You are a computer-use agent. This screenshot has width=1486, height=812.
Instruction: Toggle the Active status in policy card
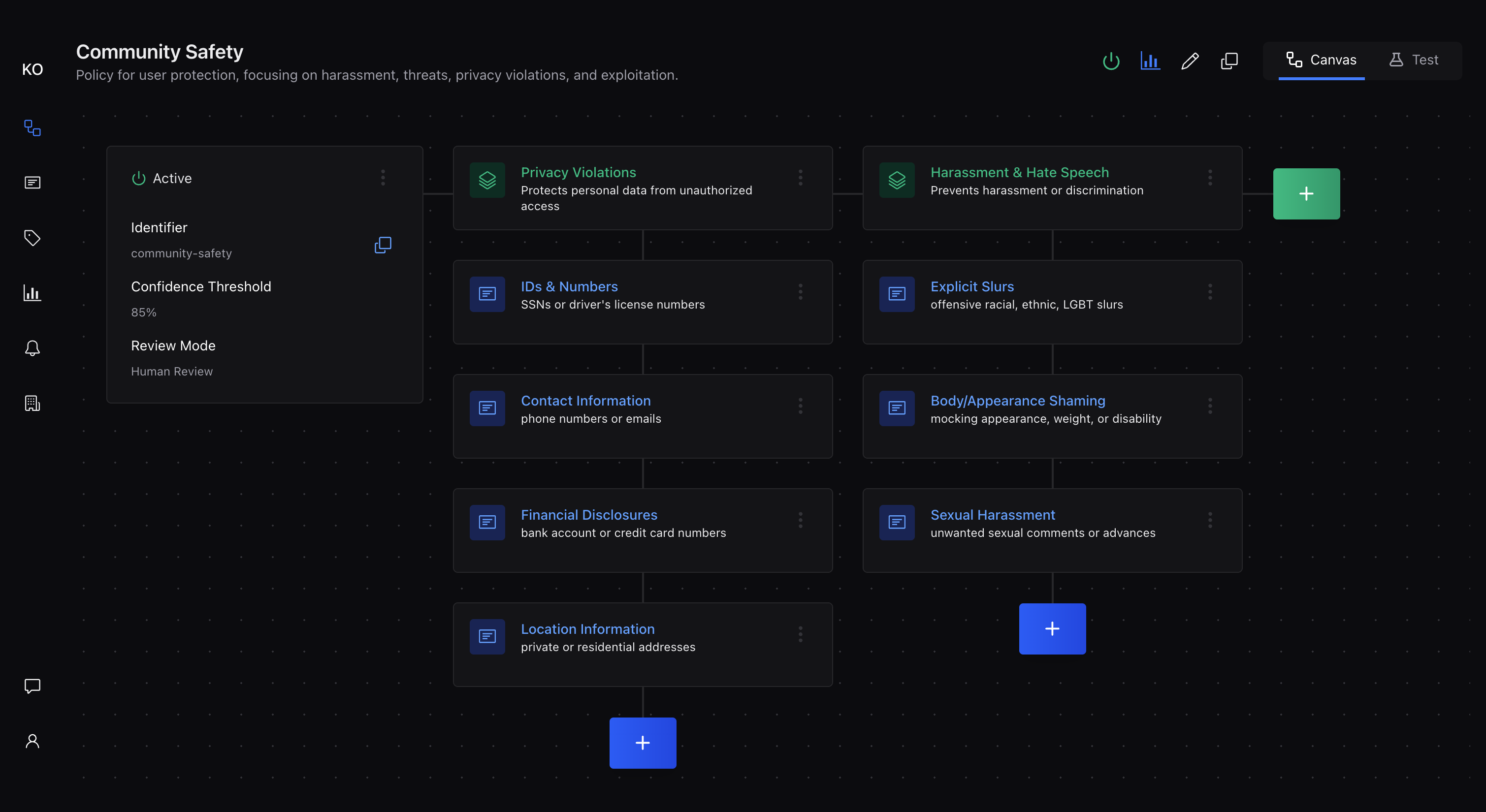[138, 179]
